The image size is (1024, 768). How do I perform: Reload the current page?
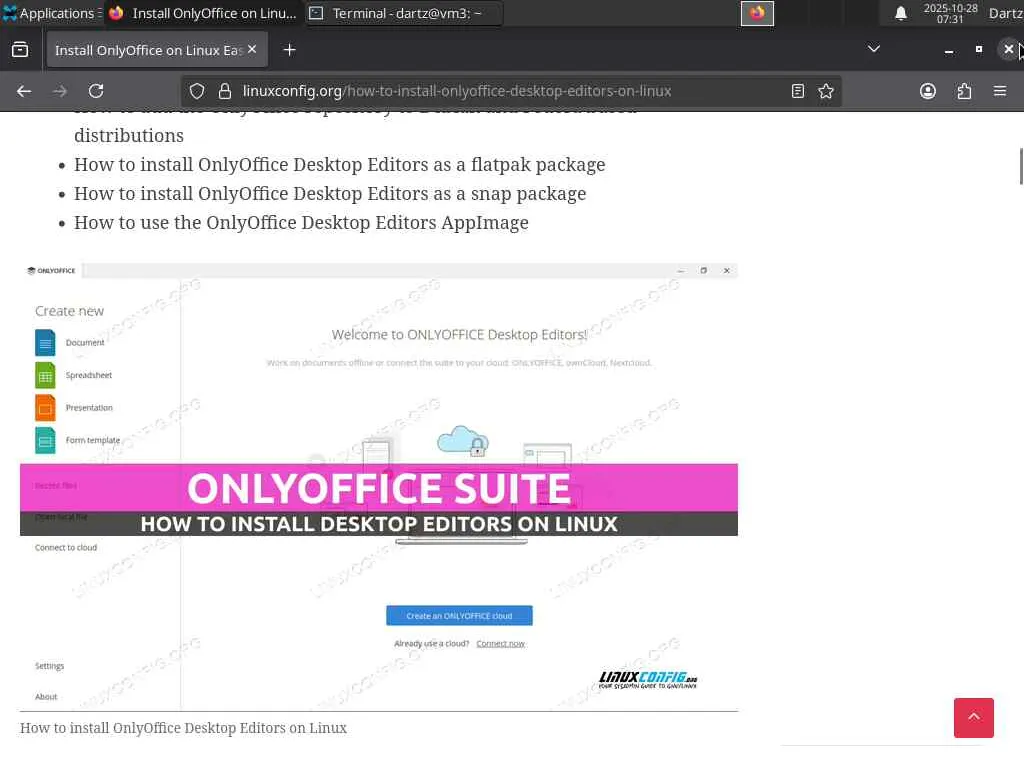(x=96, y=91)
